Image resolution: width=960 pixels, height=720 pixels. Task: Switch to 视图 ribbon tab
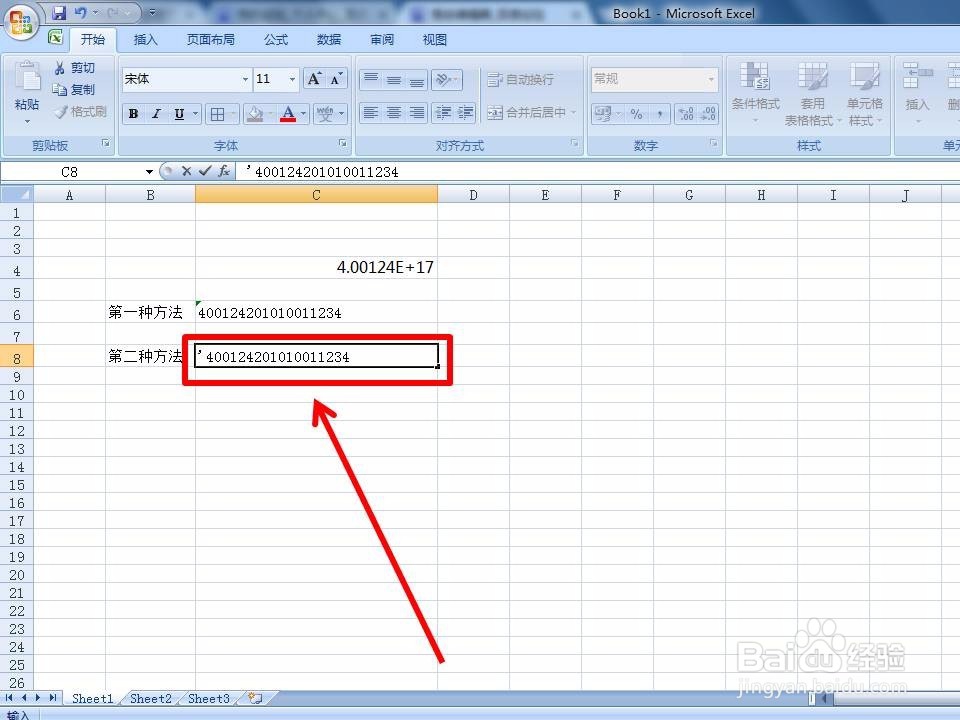pos(435,40)
